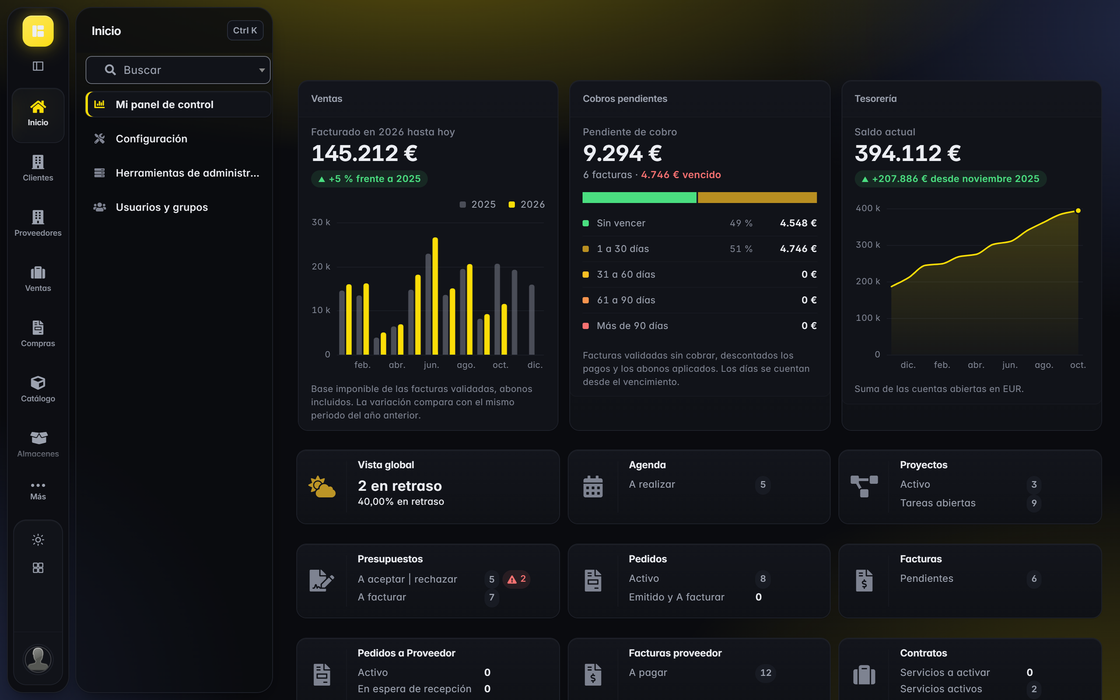Open the Almacenes module

[x=38, y=444]
